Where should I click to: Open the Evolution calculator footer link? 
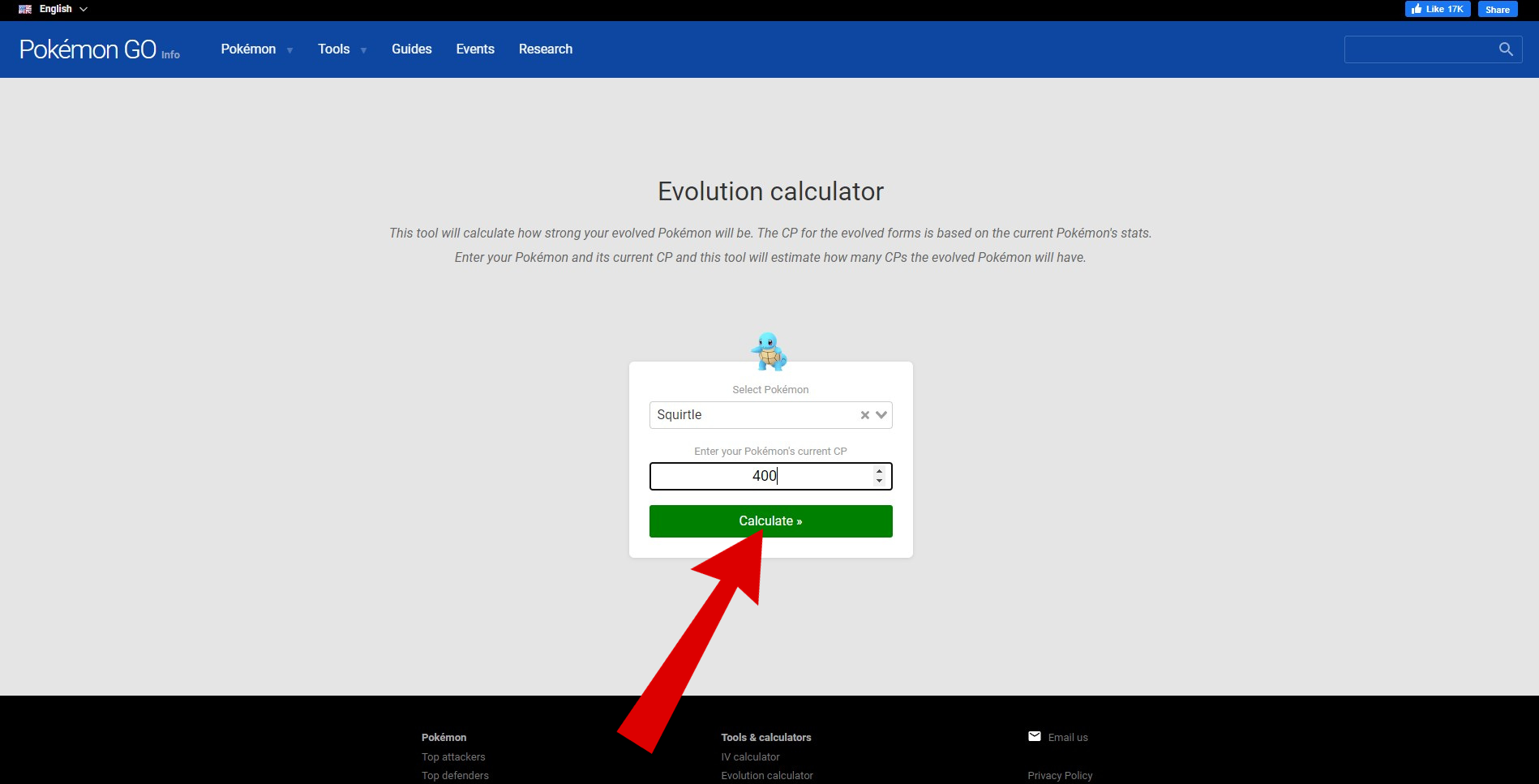click(x=767, y=775)
